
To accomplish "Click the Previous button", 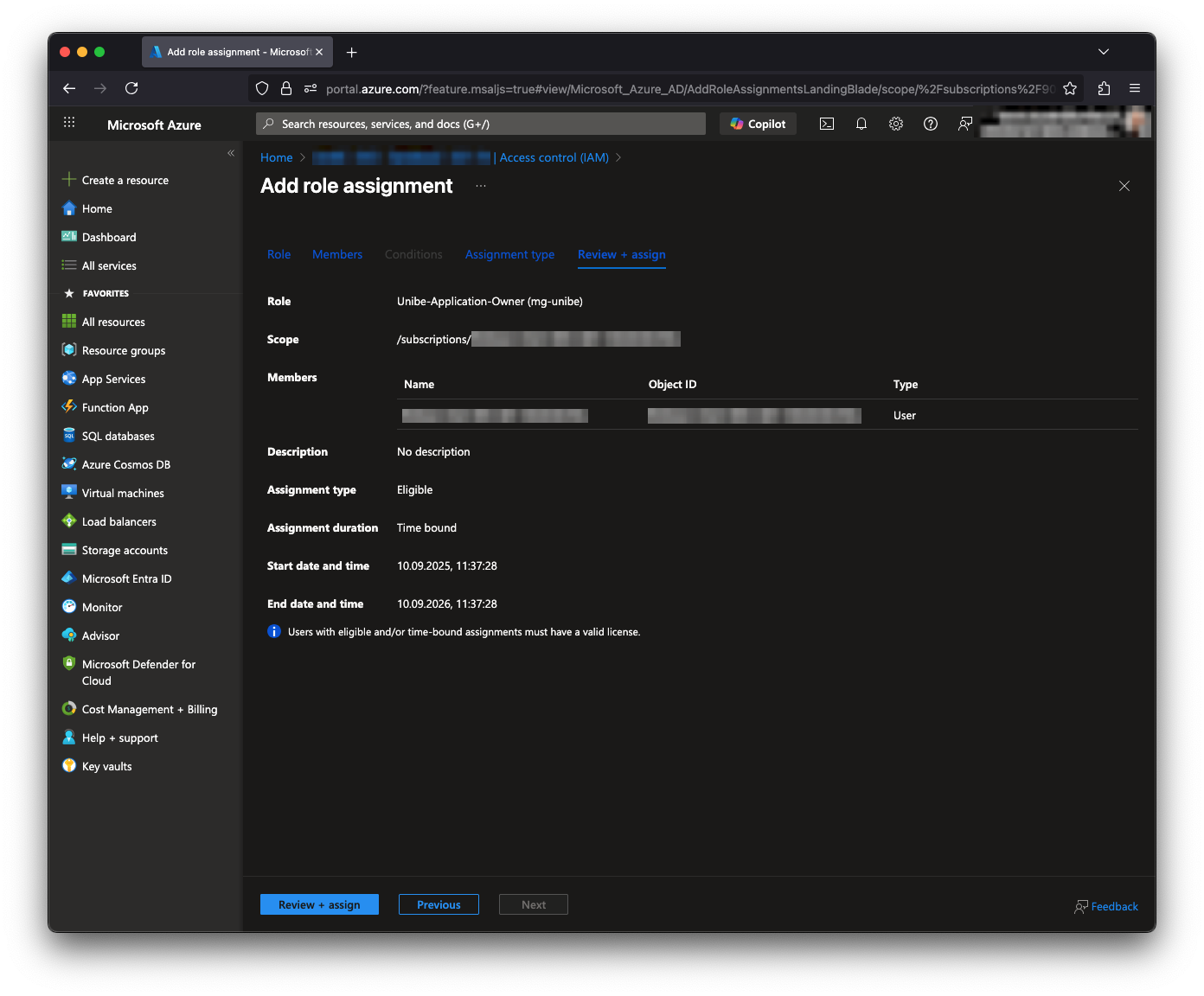I will pos(439,904).
